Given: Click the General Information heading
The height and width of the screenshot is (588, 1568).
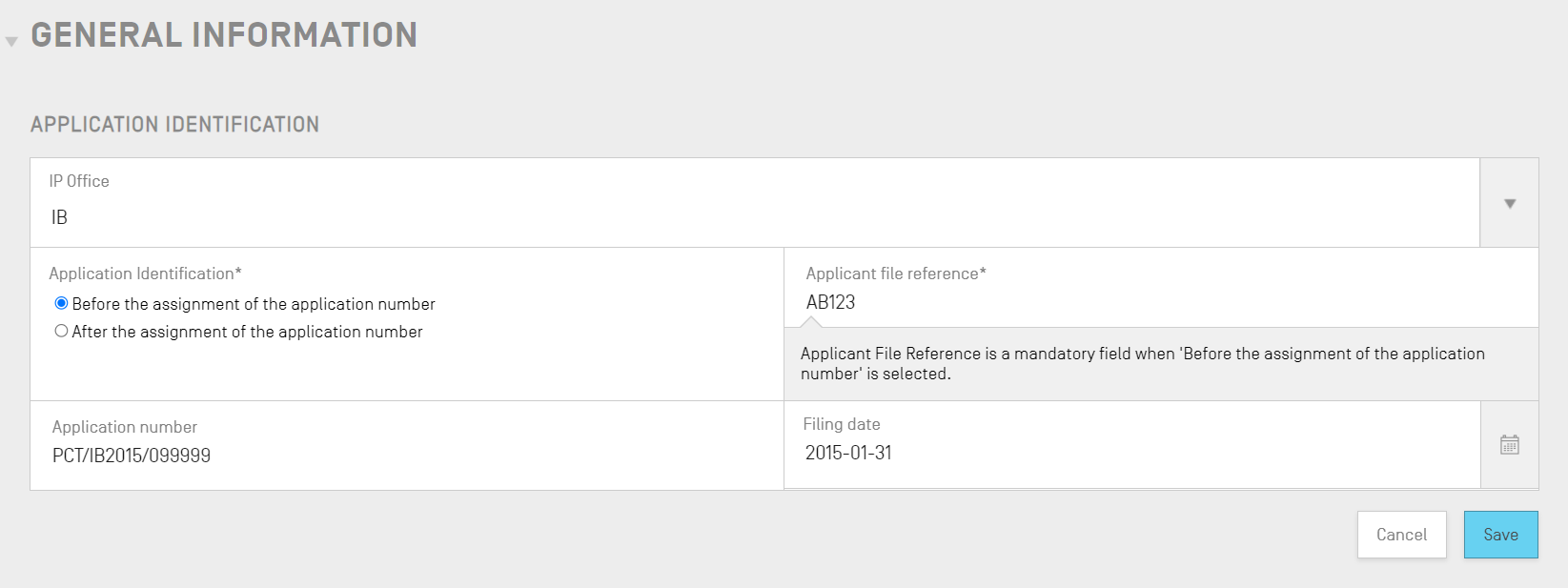Looking at the screenshot, I should pyautogui.click(x=224, y=35).
